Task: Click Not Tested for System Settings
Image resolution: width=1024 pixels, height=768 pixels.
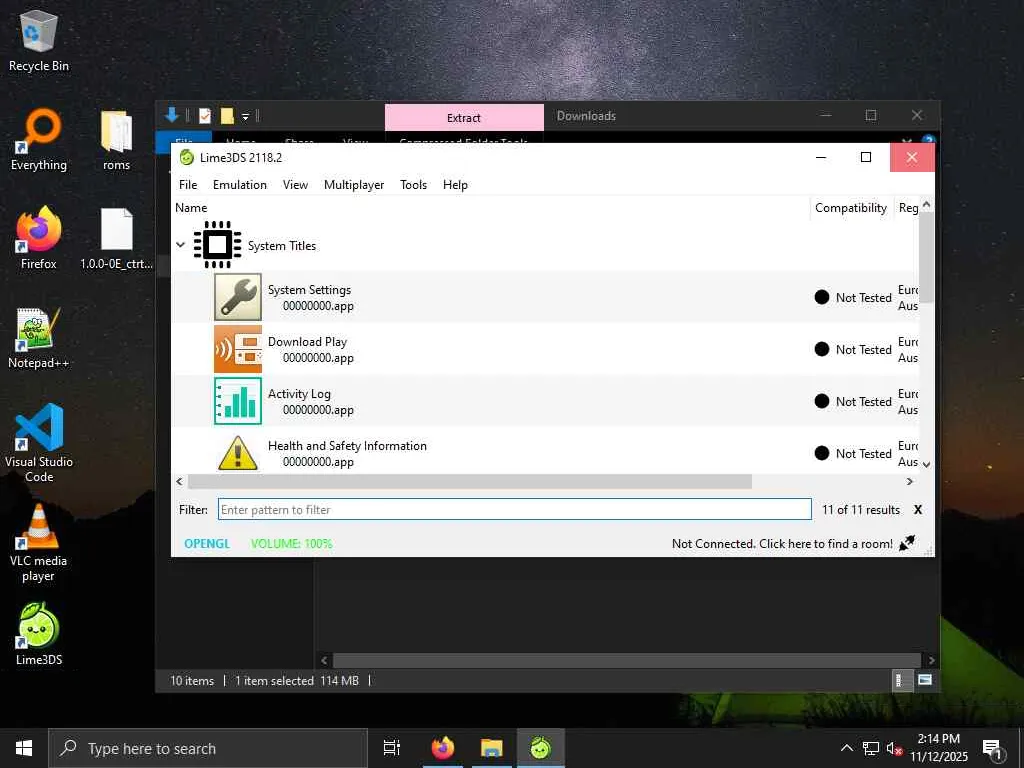Action: tap(853, 297)
